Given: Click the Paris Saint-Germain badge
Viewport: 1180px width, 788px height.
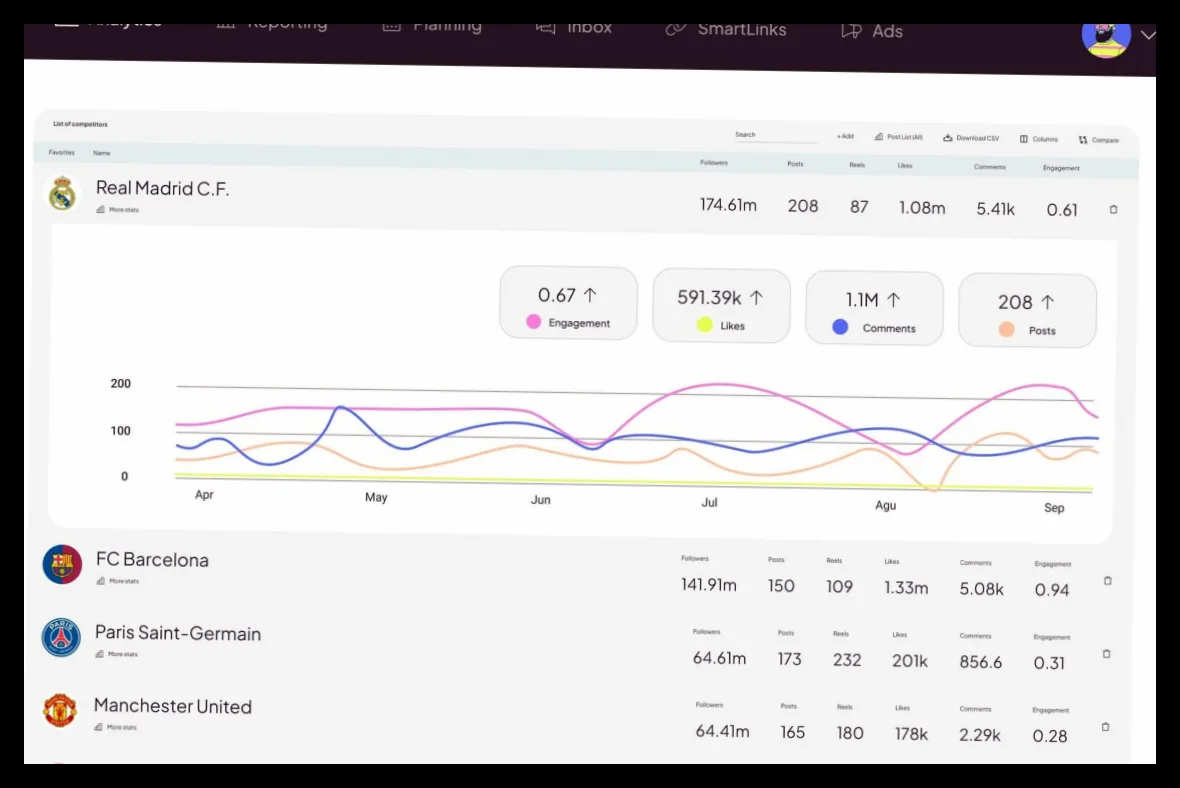Looking at the screenshot, I should click(x=61, y=637).
